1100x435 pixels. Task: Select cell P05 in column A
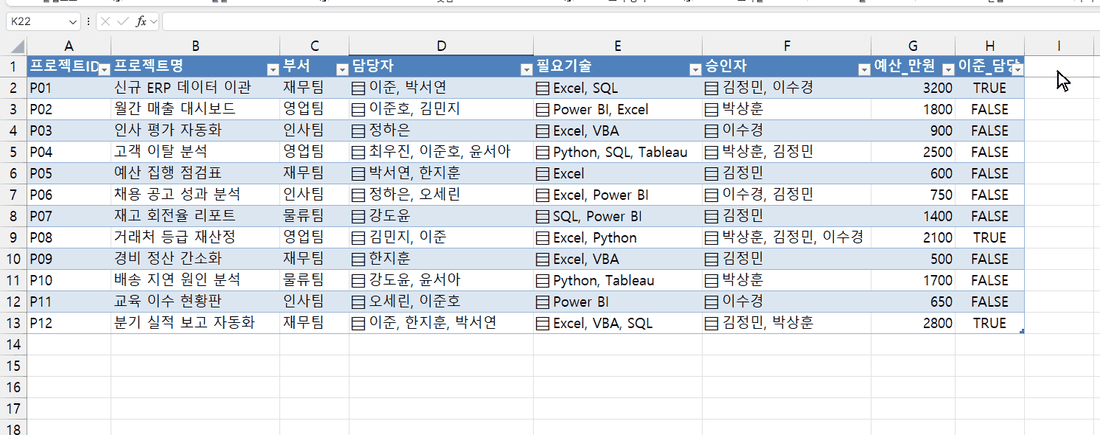(x=69, y=173)
